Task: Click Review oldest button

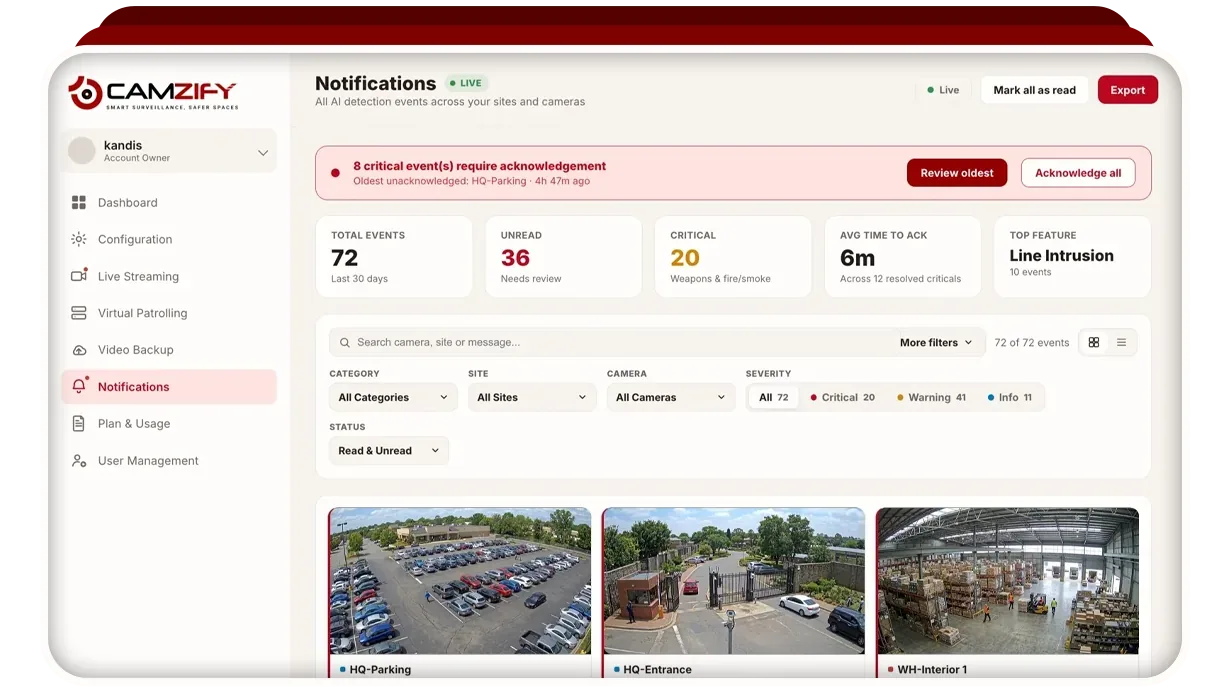Action: click(x=957, y=173)
